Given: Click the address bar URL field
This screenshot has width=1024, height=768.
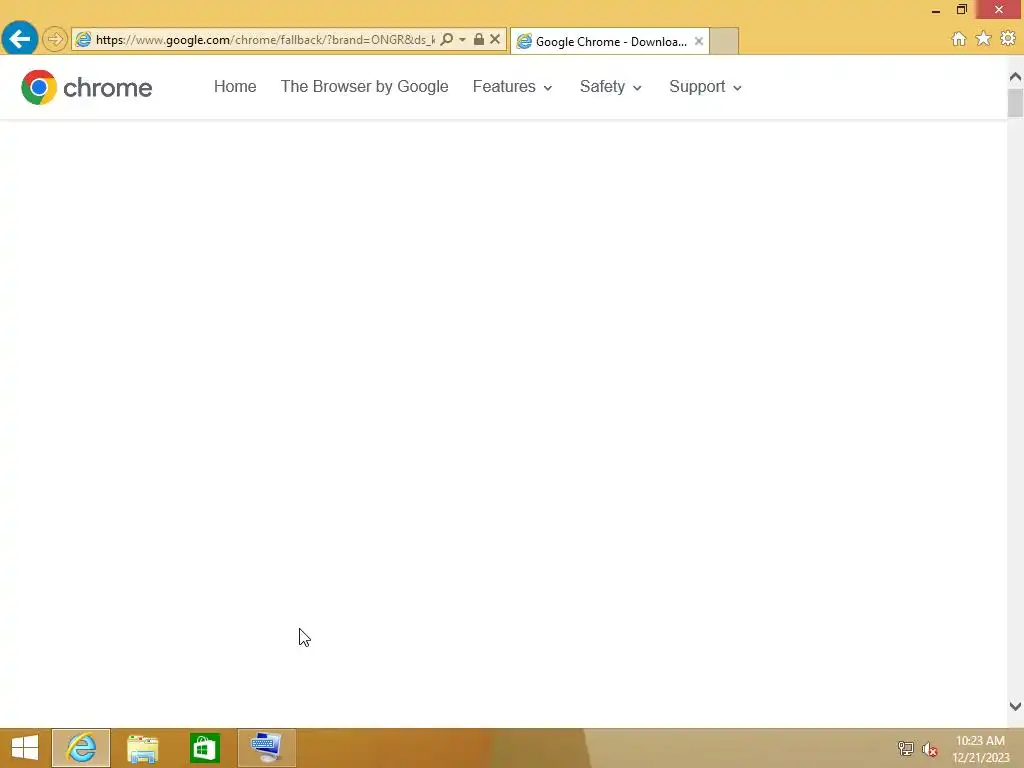Looking at the screenshot, I should pyautogui.click(x=264, y=40).
